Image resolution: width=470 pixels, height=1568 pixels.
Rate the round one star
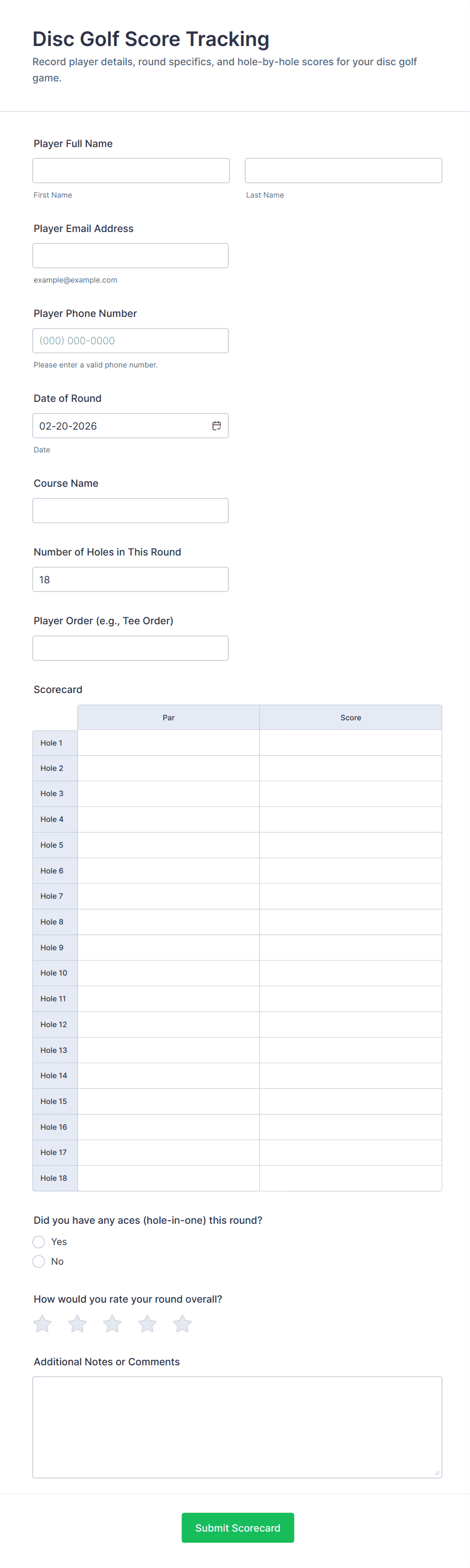[x=42, y=1323]
